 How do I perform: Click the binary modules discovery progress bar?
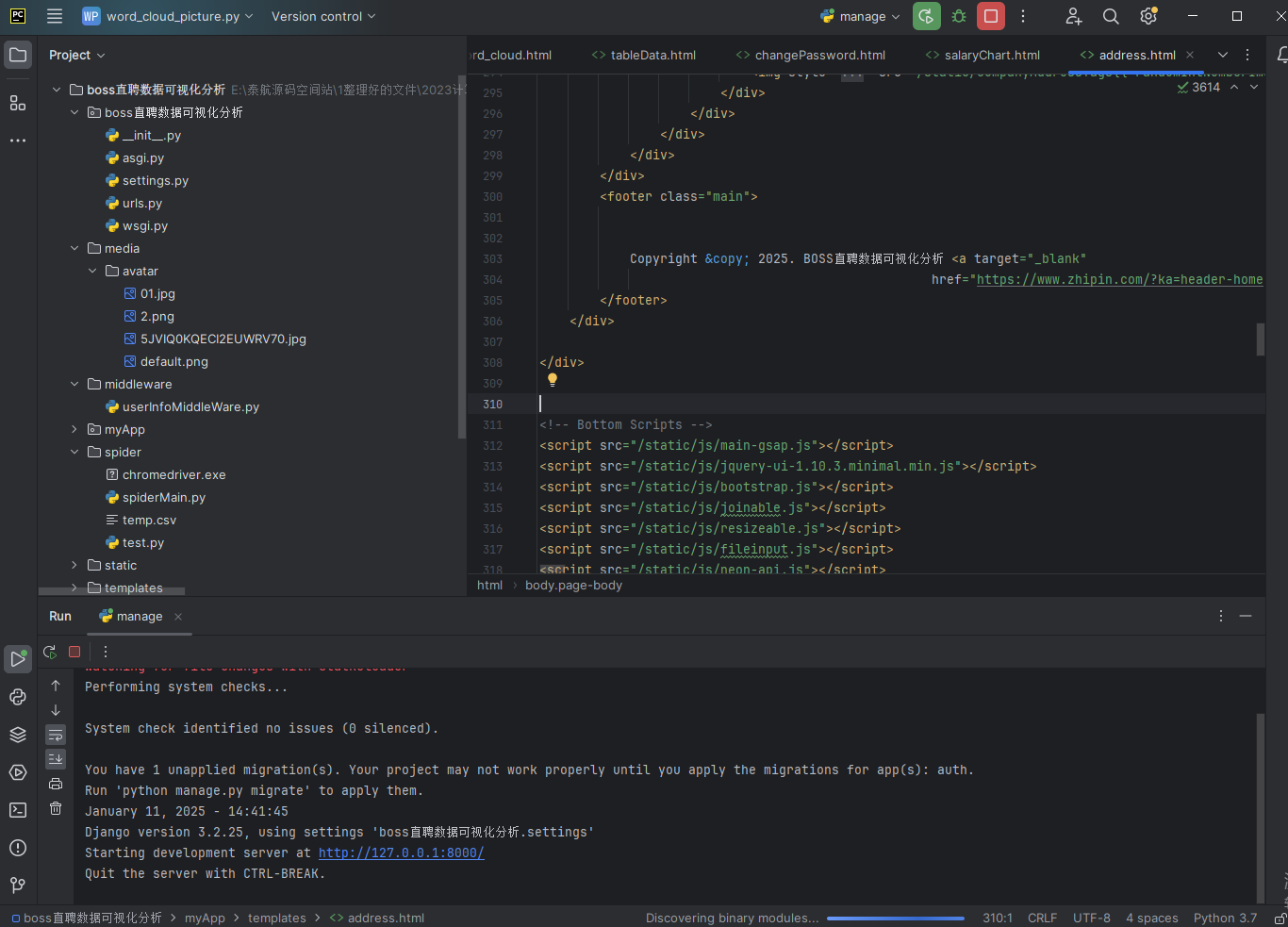pos(895,918)
